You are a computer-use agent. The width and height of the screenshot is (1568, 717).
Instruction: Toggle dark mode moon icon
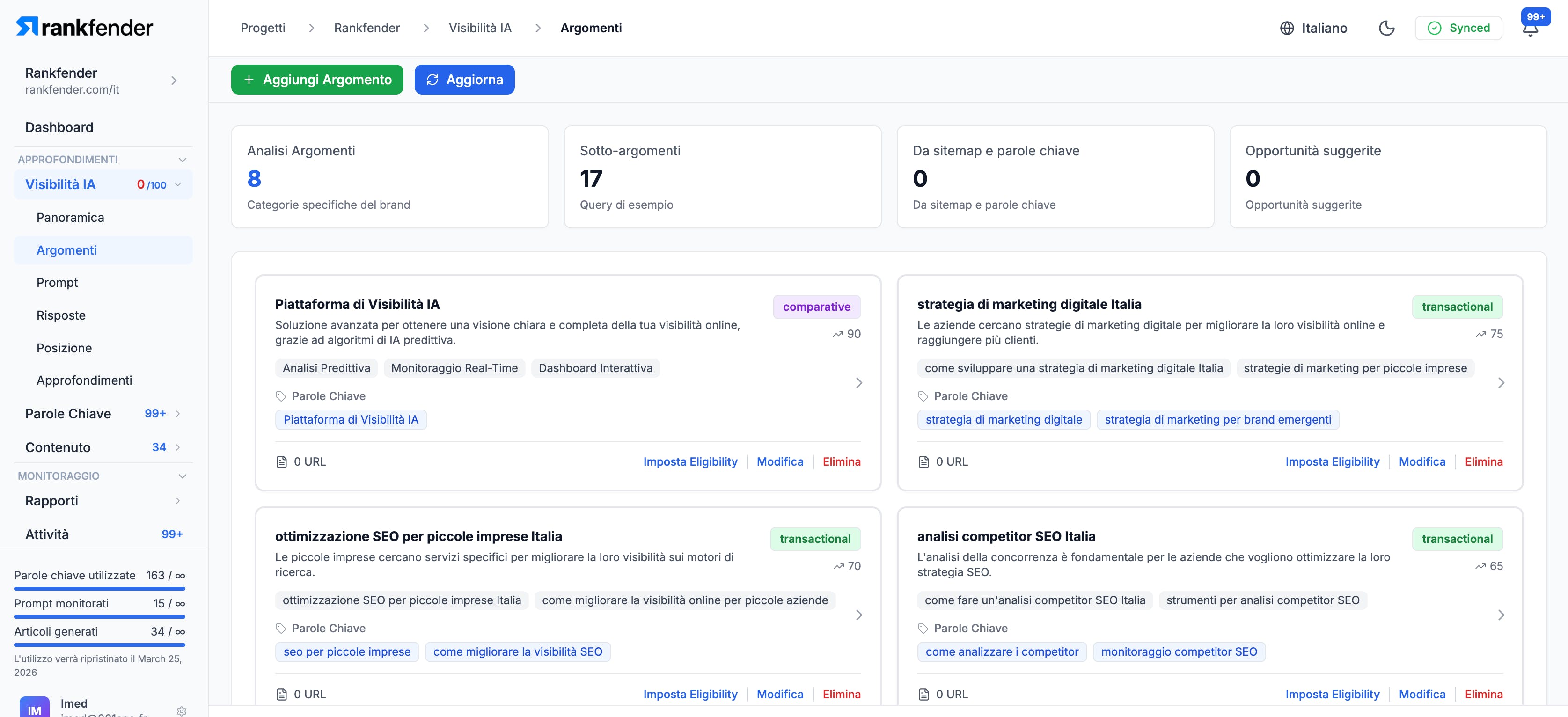(1386, 28)
